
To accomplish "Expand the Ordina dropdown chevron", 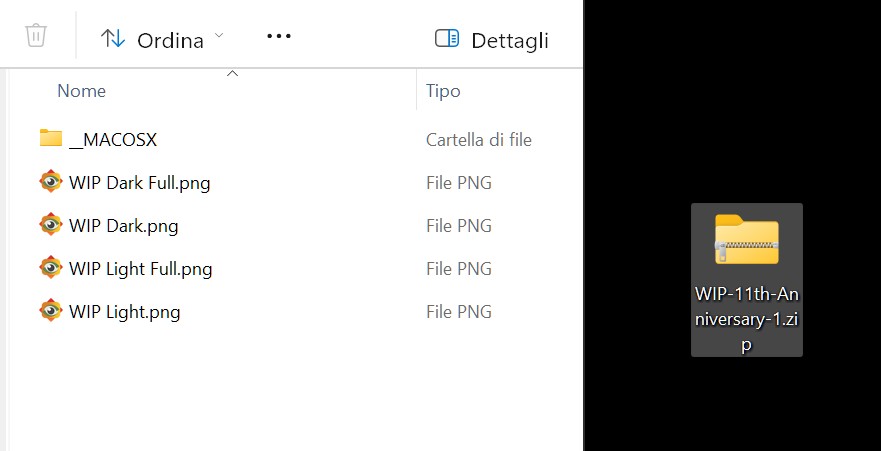I will pos(220,37).
